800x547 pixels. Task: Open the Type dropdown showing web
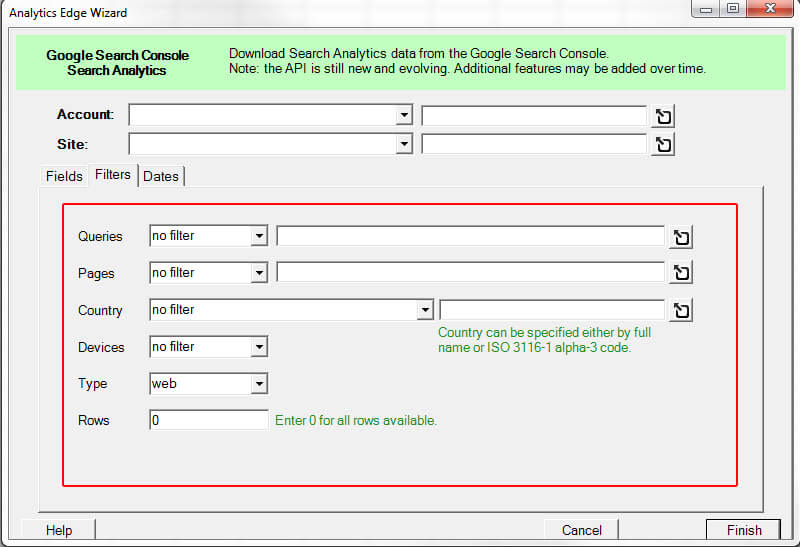point(259,384)
